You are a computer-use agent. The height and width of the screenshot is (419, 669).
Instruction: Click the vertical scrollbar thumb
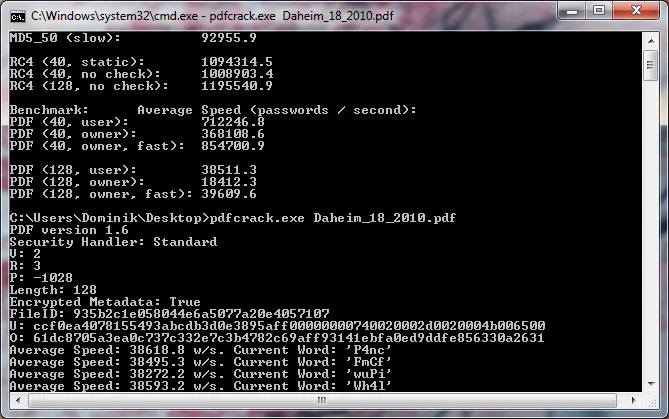(650, 65)
